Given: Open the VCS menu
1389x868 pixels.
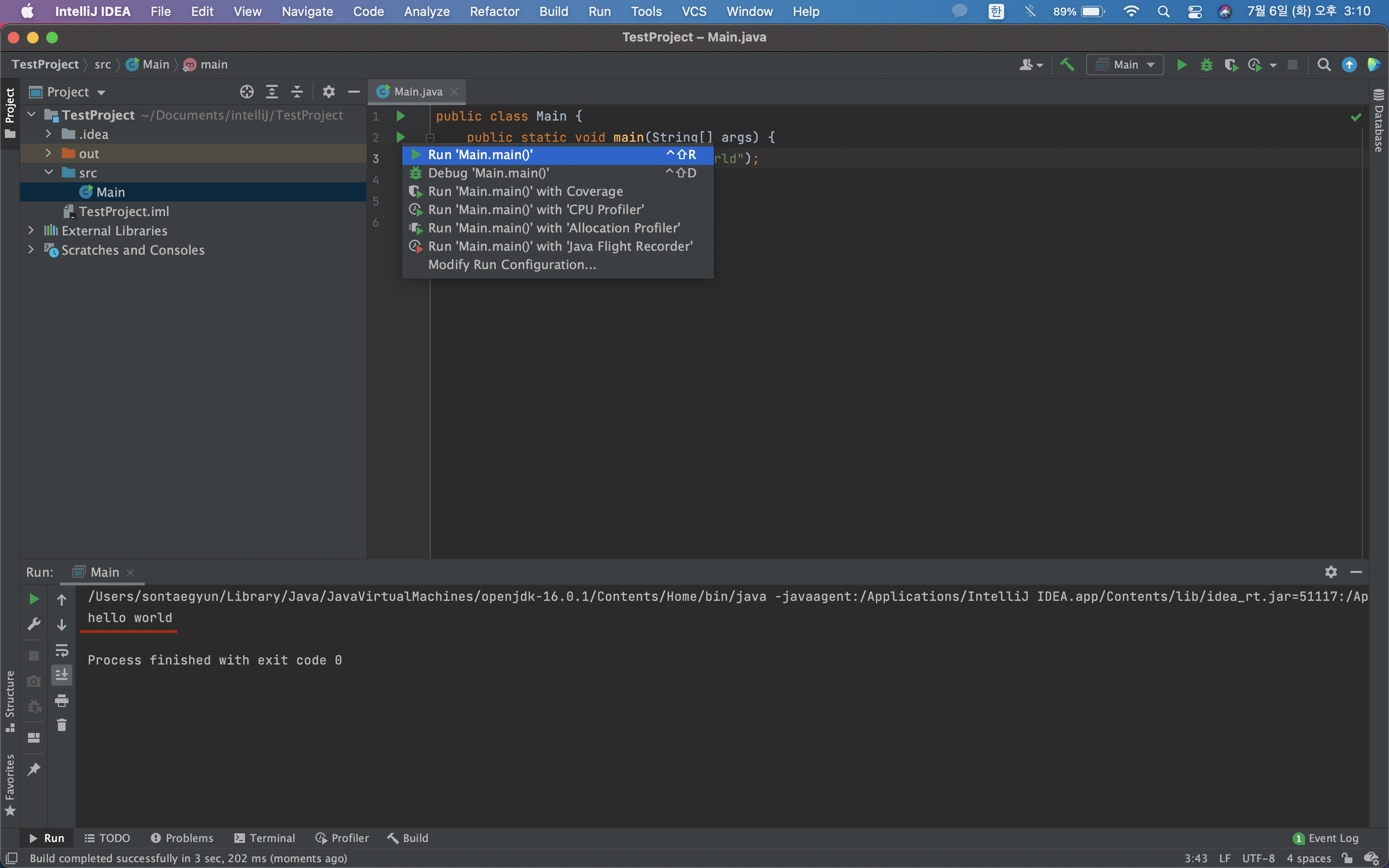Looking at the screenshot, I should pyautogui.click(x=694, y=12).
